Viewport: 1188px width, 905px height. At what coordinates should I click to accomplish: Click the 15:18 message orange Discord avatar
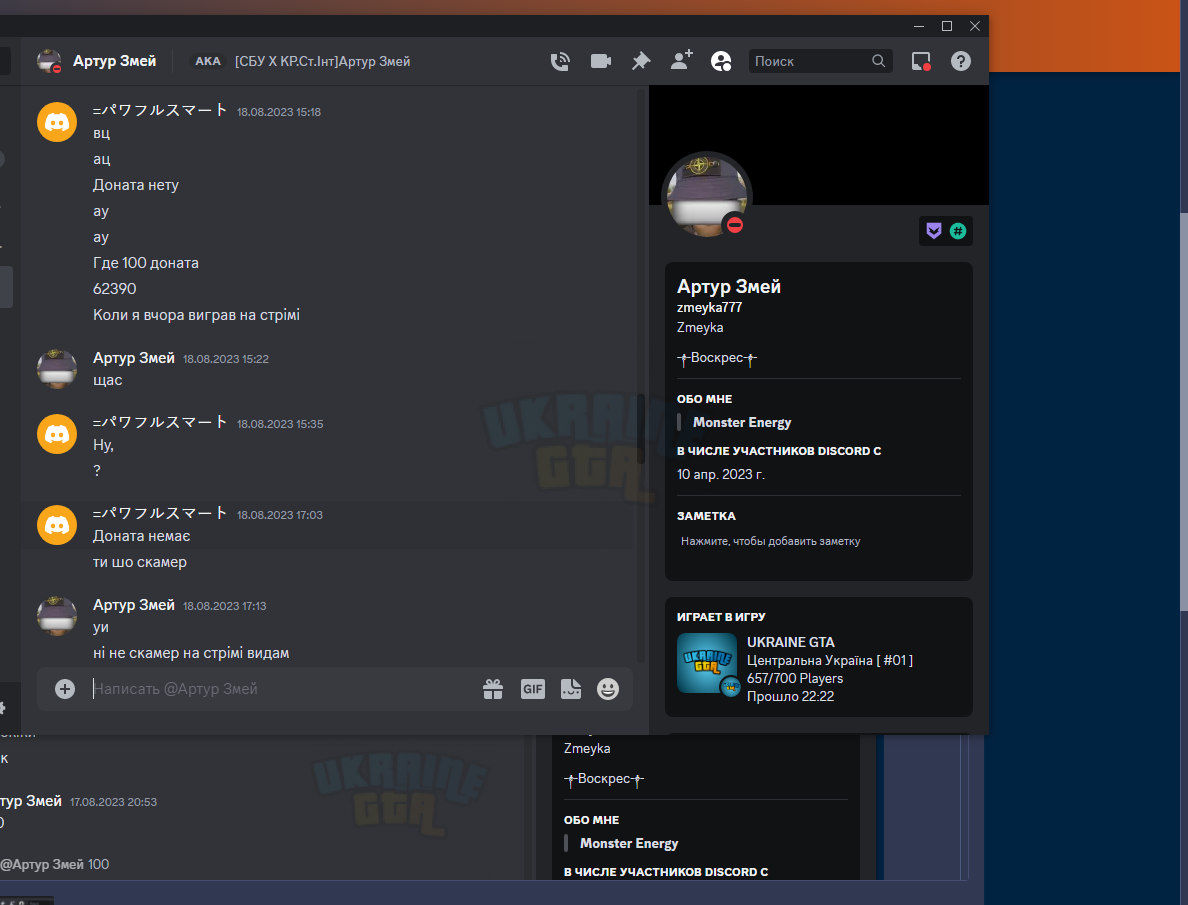coord(57,122)
